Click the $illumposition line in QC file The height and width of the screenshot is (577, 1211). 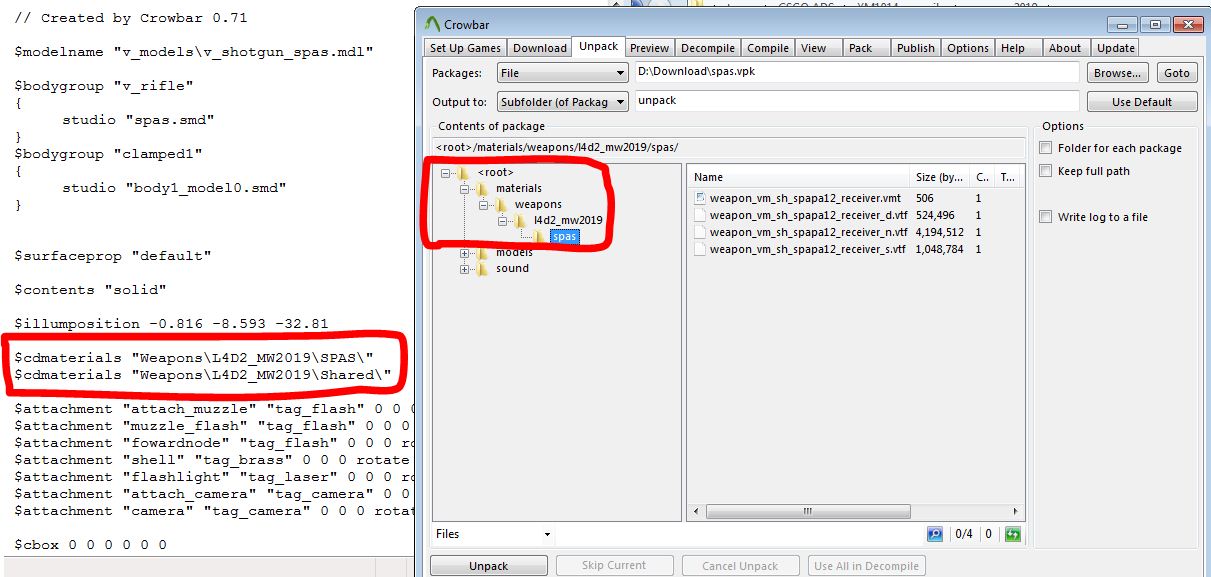click(171, 324)
